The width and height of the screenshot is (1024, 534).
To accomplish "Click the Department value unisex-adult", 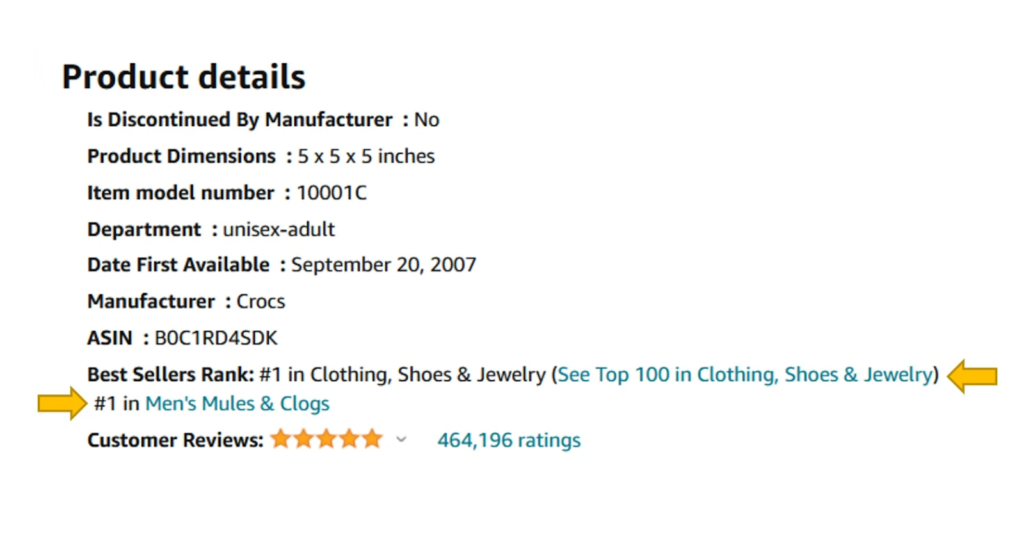I will coord(279,229).
